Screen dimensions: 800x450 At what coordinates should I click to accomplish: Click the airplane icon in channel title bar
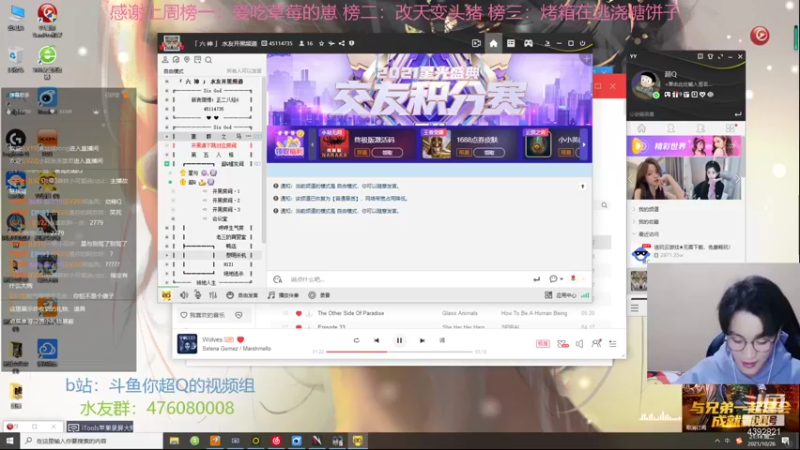click(x=331, y=43)
